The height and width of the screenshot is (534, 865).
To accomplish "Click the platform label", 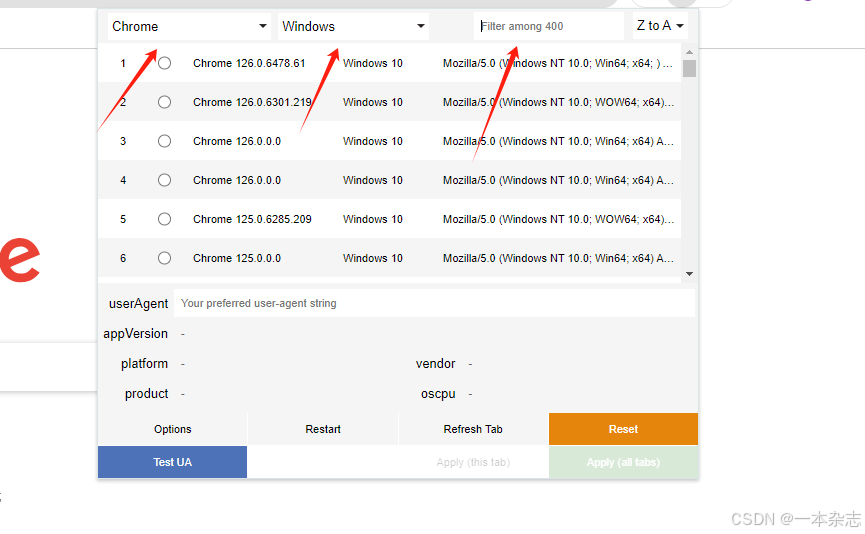I will click(x=145, y=364).
